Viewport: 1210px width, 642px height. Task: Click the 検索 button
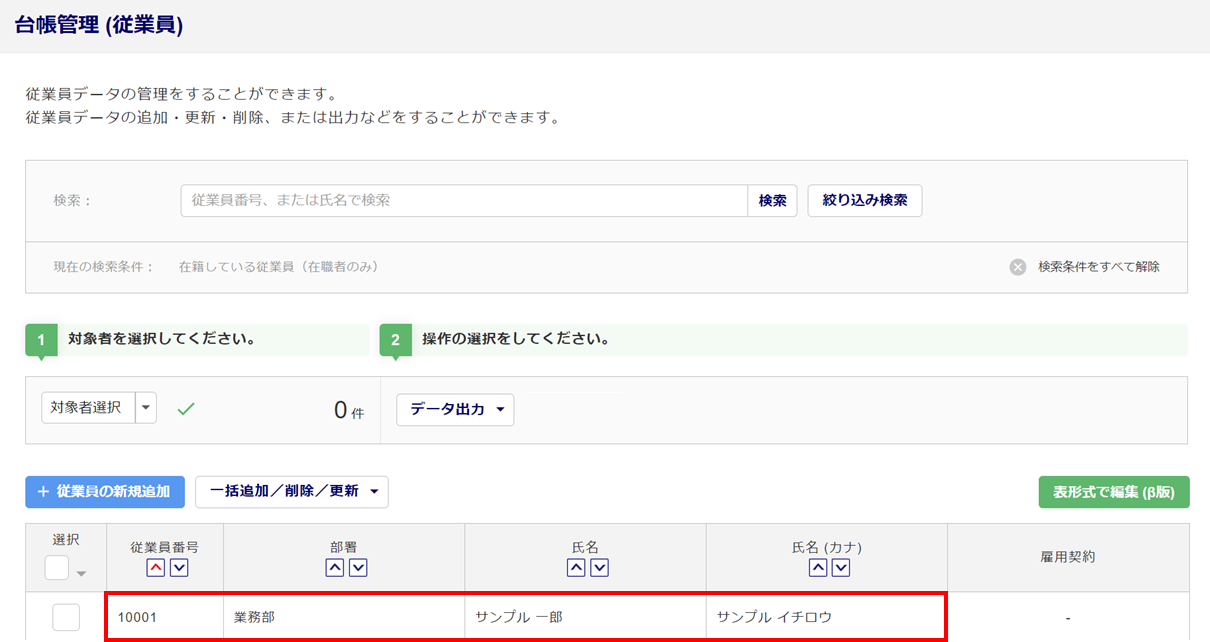(772, 201)
